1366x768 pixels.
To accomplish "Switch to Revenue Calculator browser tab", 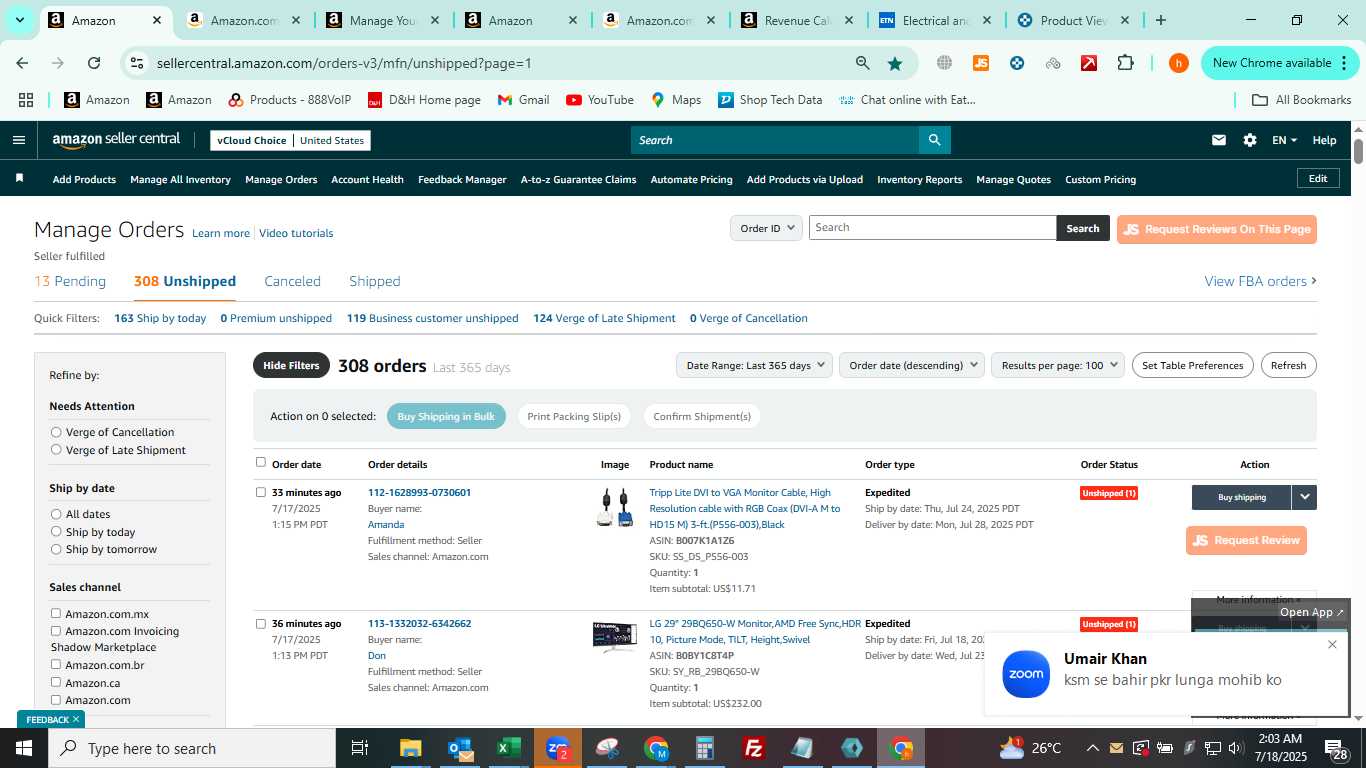I will point(797,20).
